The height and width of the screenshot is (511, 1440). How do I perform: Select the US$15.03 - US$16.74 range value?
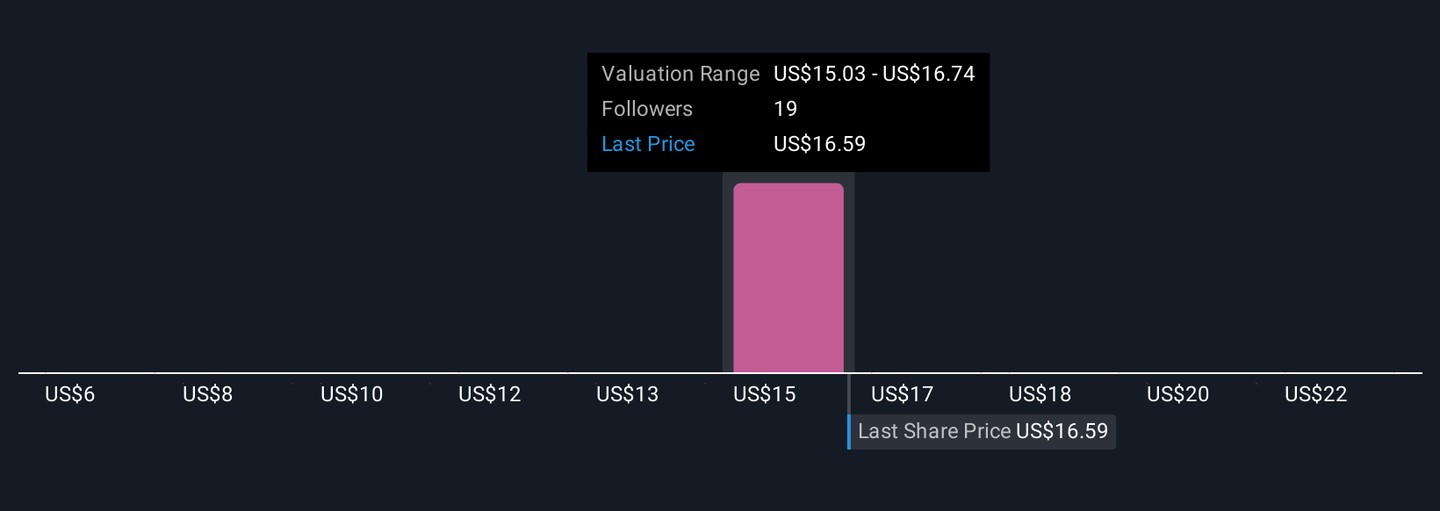coord(874,74)
